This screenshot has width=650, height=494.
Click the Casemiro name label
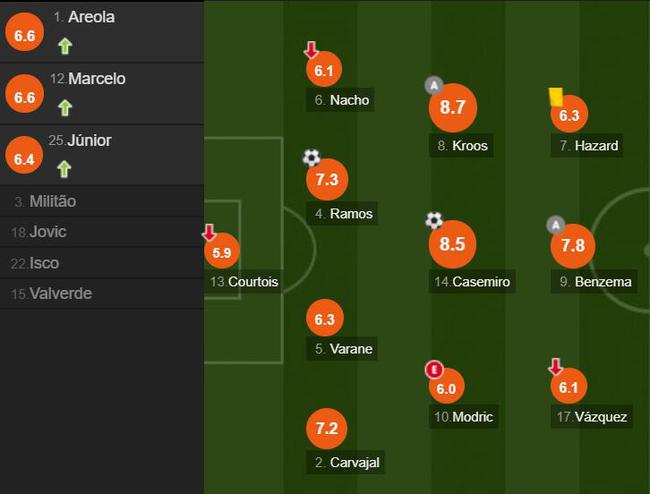(472, 282)
